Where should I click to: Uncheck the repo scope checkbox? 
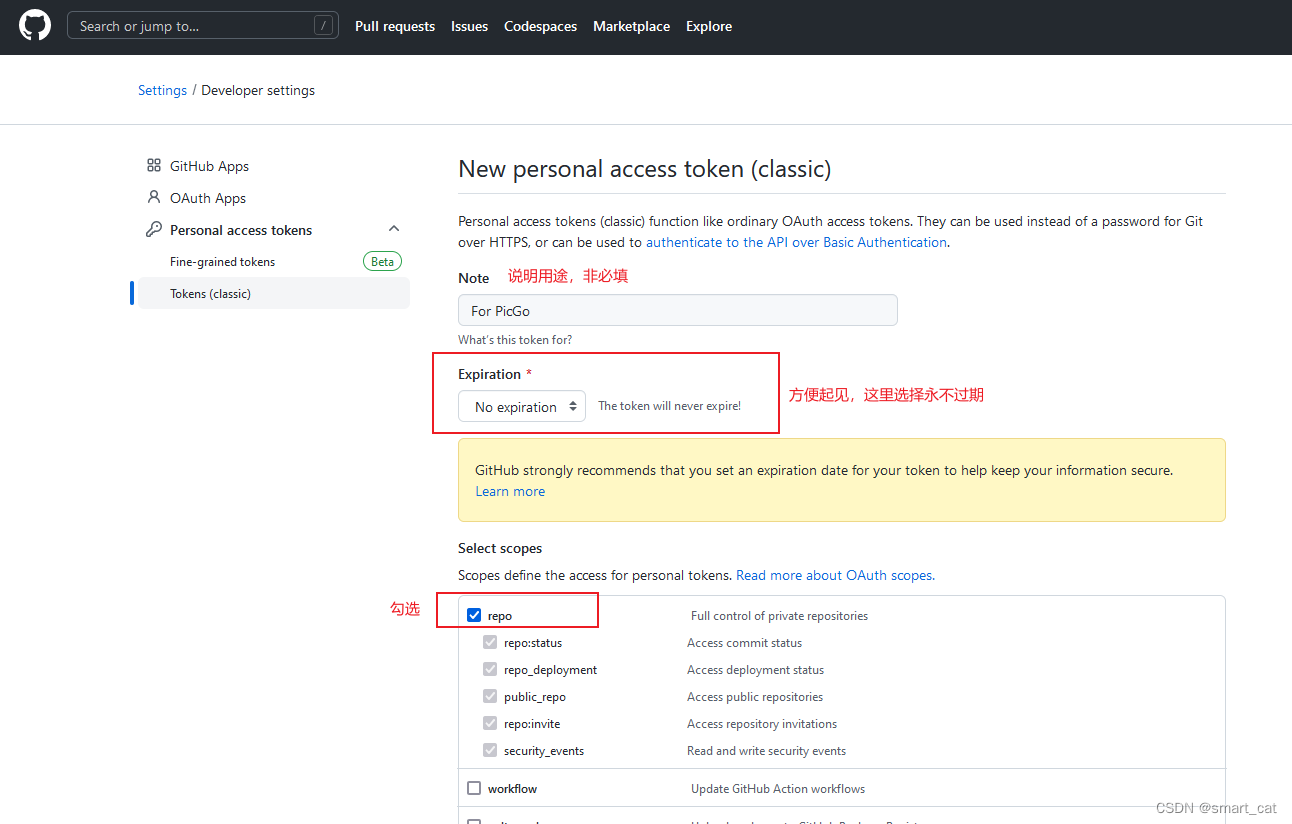[474, 615]
